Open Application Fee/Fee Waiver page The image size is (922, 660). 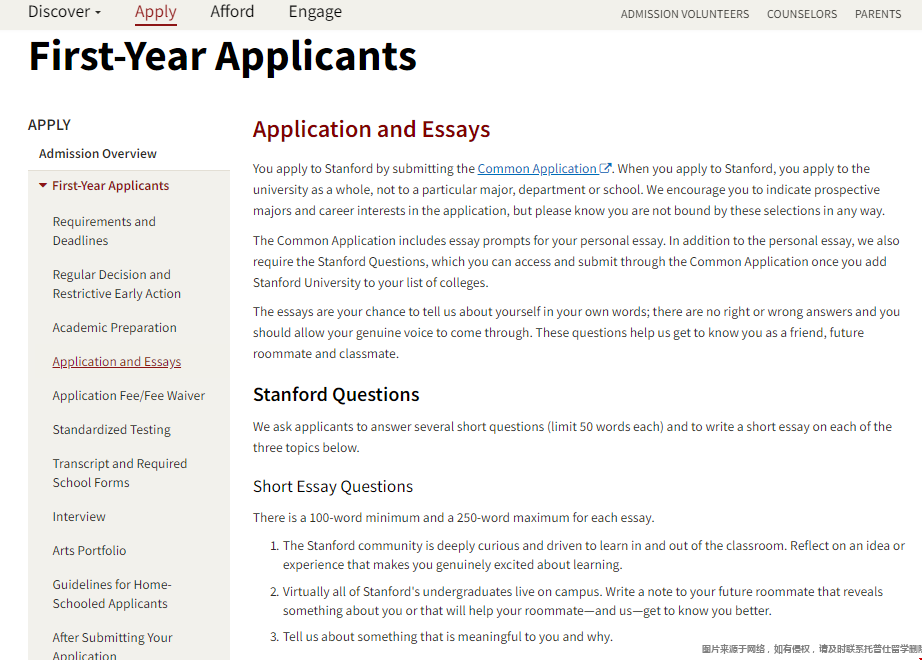[x=128, y=396]
